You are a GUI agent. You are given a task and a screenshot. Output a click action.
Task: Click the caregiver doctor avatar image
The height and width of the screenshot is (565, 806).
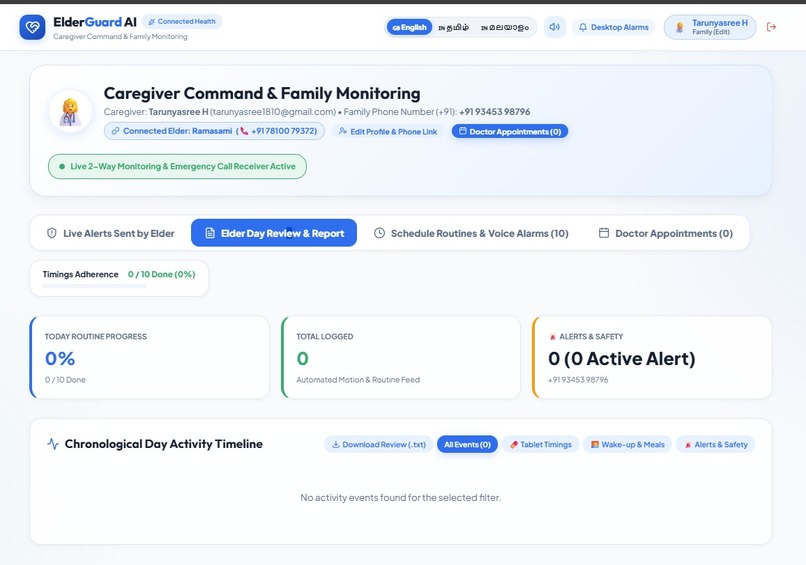pos(70,112)
